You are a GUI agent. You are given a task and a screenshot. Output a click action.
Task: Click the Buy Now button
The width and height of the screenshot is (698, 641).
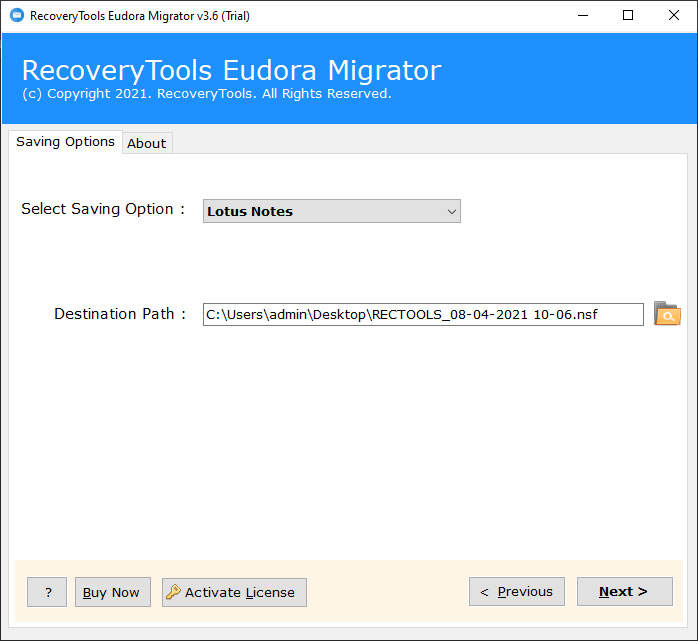point(113,592)
